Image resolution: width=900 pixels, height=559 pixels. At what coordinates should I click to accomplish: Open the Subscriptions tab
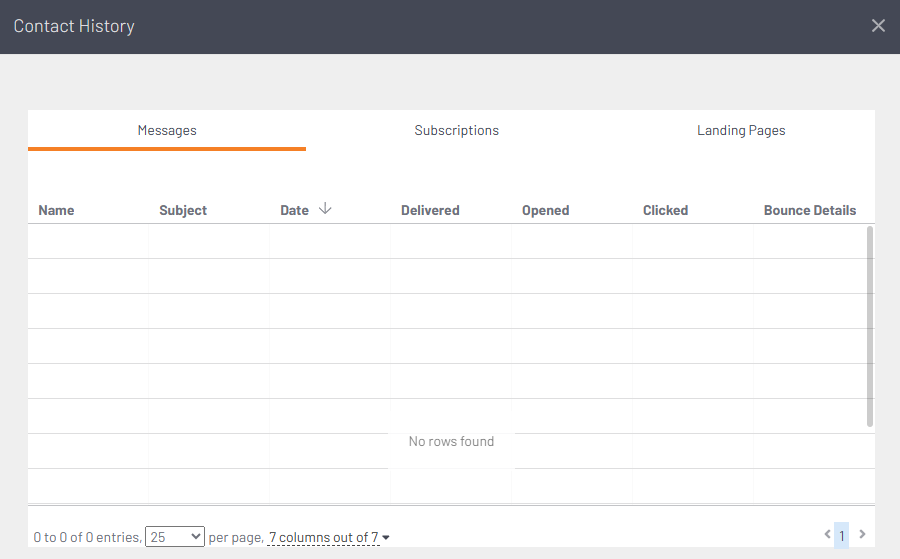tap(456, 130)
